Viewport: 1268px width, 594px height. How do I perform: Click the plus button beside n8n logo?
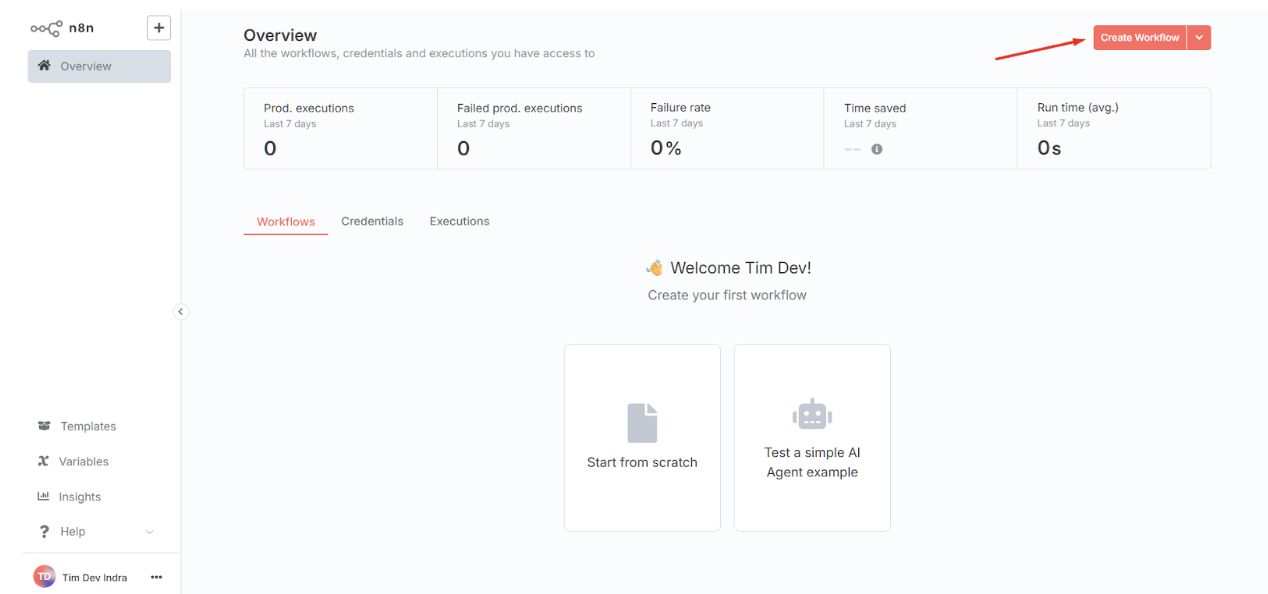159,28
